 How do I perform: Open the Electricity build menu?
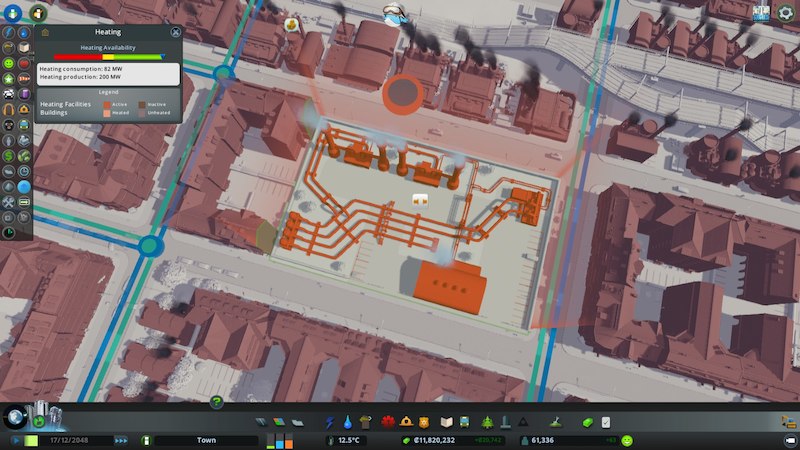pyautogui.click(x=329, y=423)
